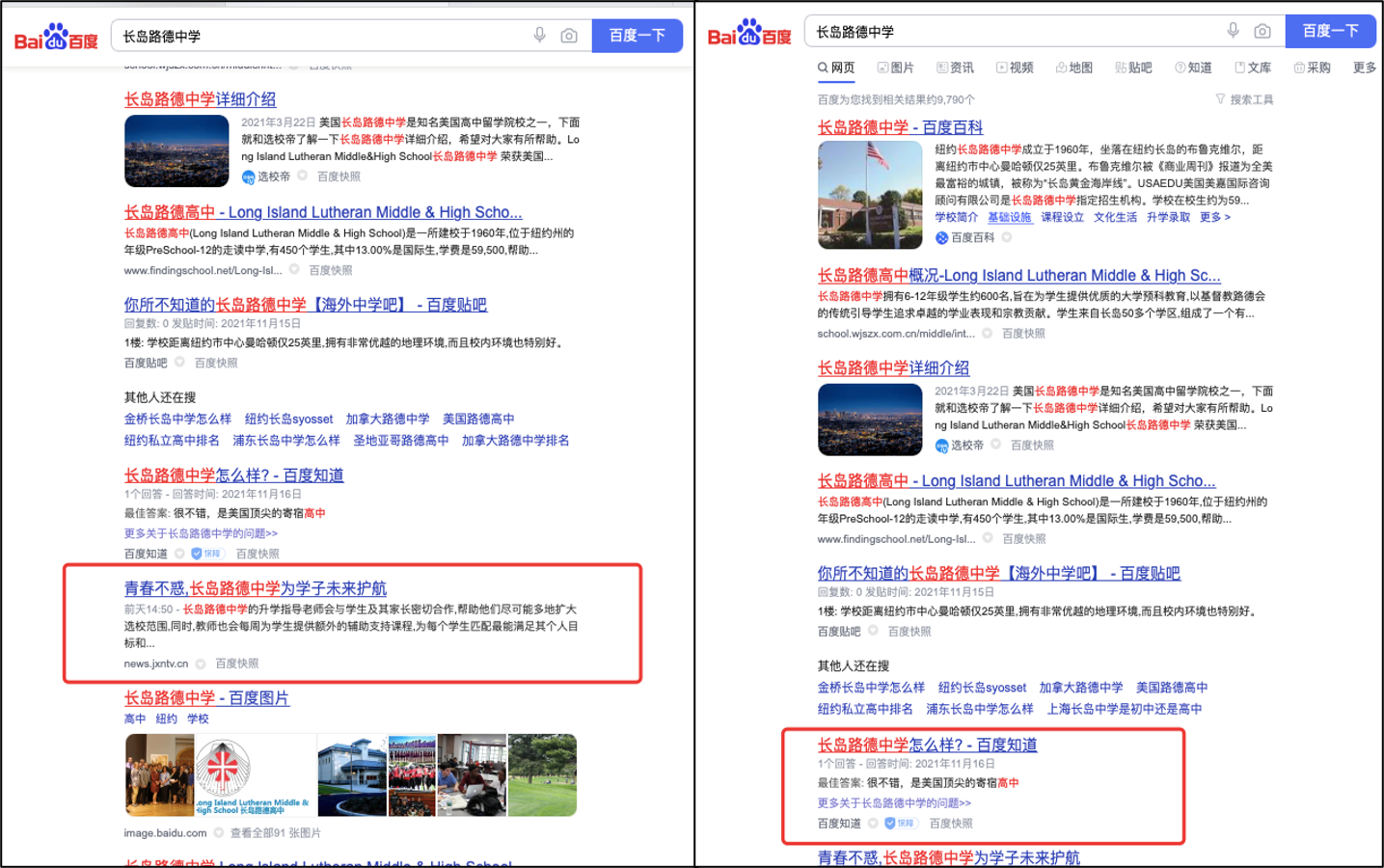Screen dimensions: 1384x868
Task: Open 长岛路德中学详细介绍 title in right panel
Action: click(x=893, y=368)
